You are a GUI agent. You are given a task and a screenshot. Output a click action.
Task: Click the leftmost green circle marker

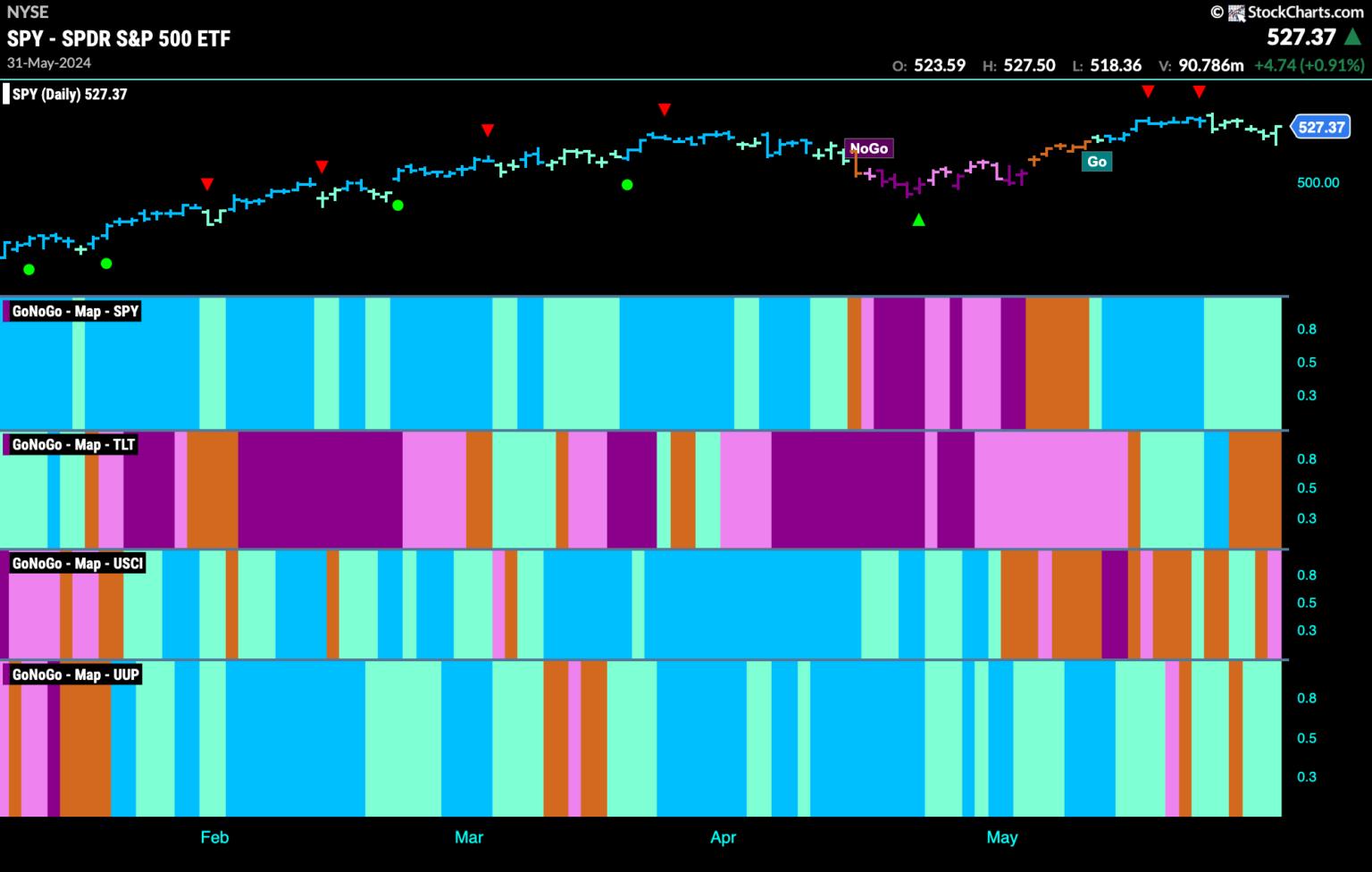point(29,270)
